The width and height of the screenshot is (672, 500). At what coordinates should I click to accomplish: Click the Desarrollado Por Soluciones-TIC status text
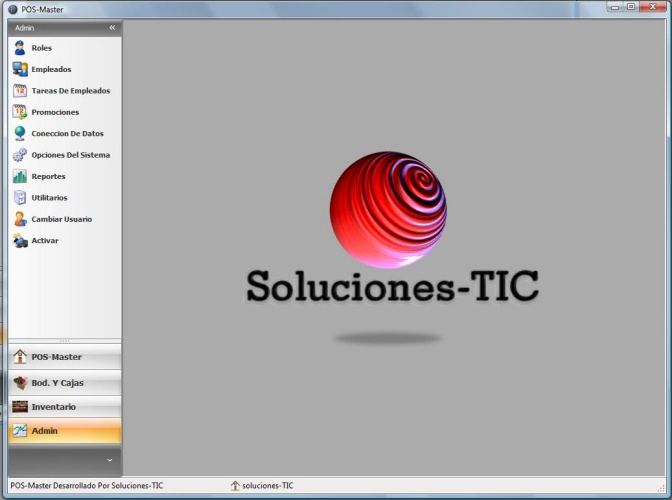(x=87, y=485)
